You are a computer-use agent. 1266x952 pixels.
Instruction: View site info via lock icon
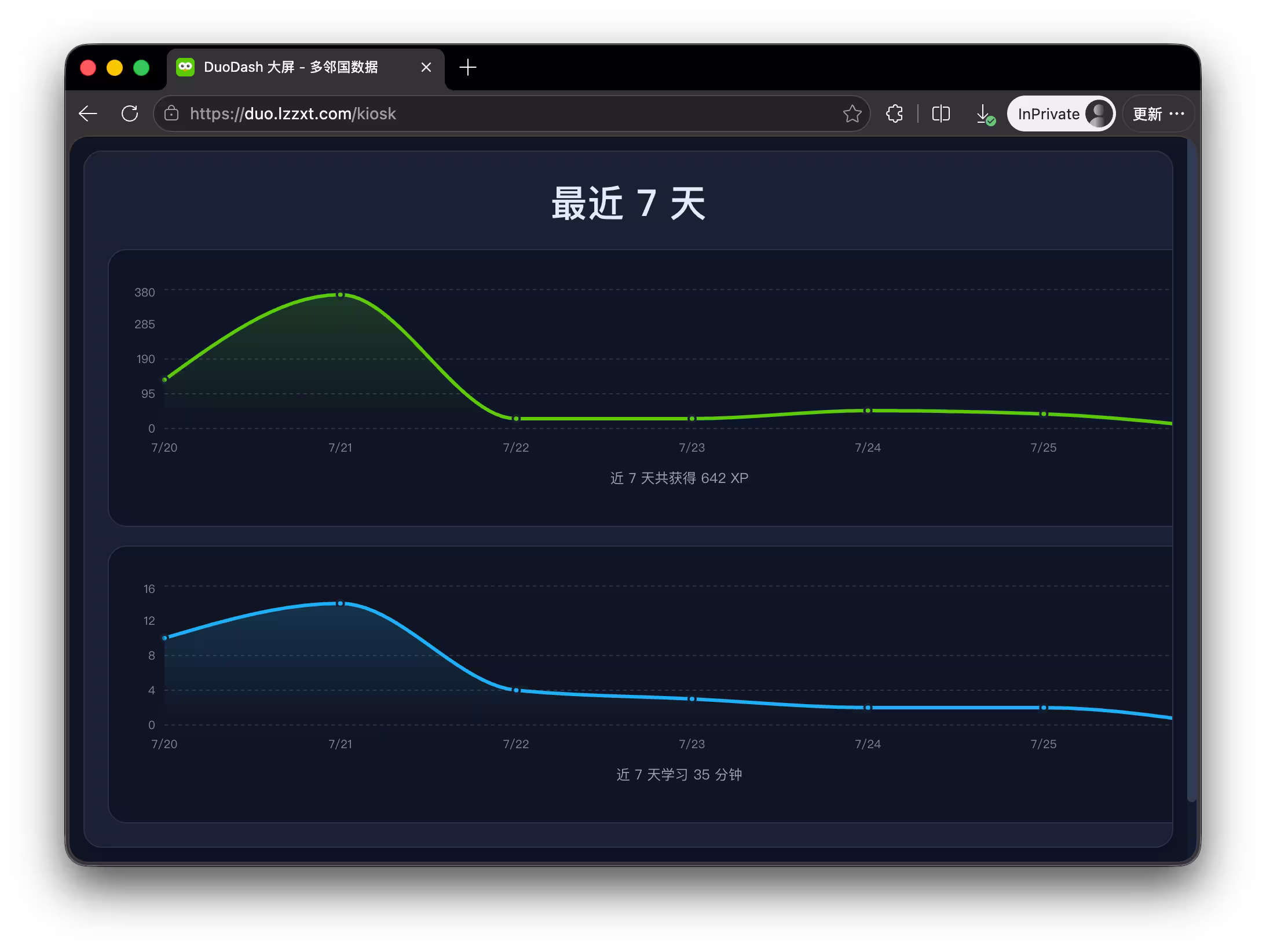click(171, 113)
